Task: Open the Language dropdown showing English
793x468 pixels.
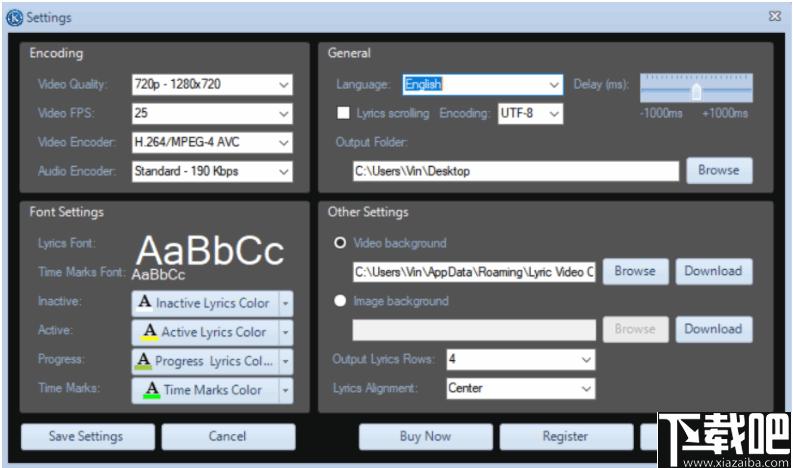Action: click(x=482, y=84)
